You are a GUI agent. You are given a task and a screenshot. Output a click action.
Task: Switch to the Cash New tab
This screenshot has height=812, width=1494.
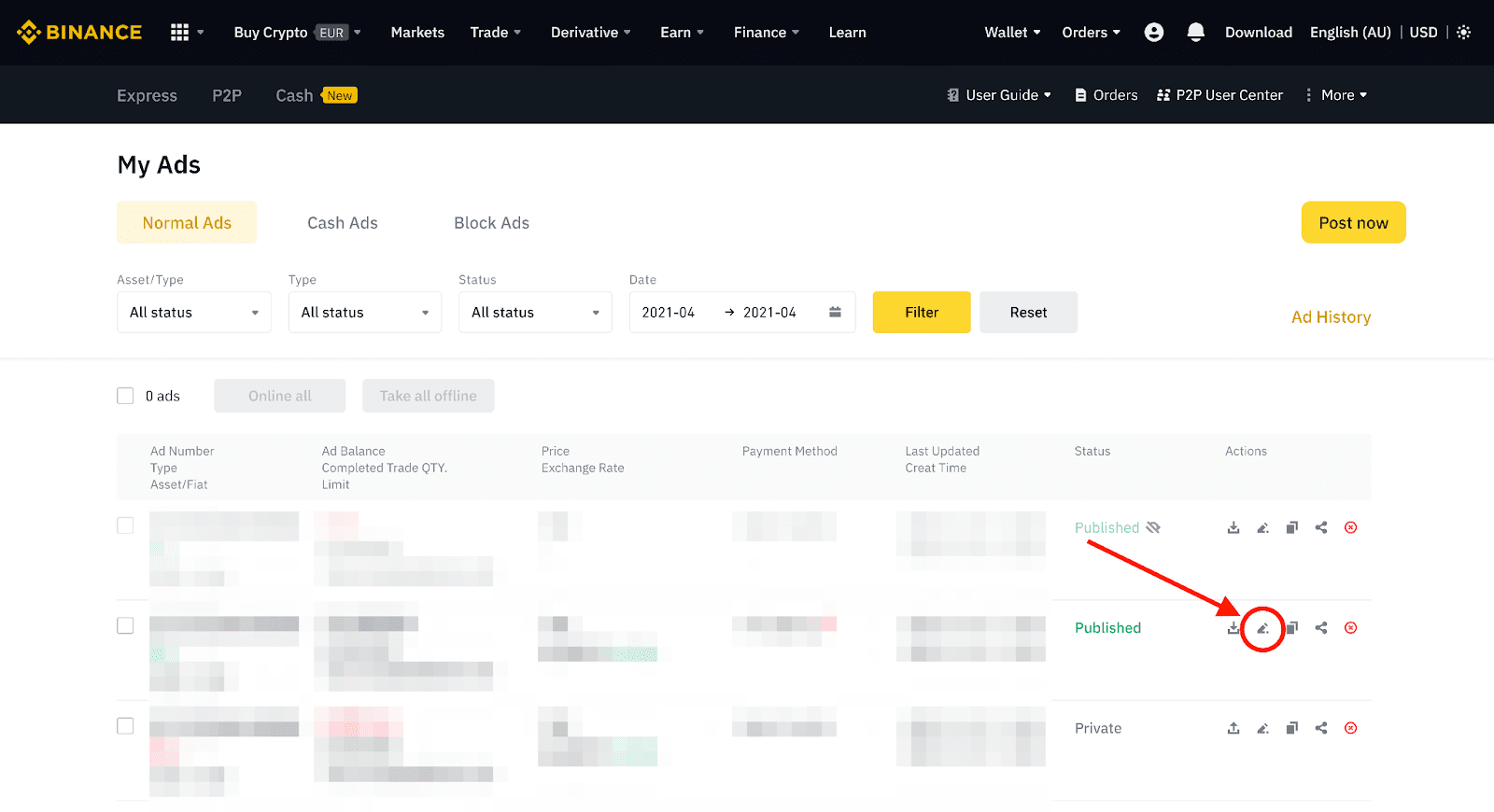coord(317,95)
